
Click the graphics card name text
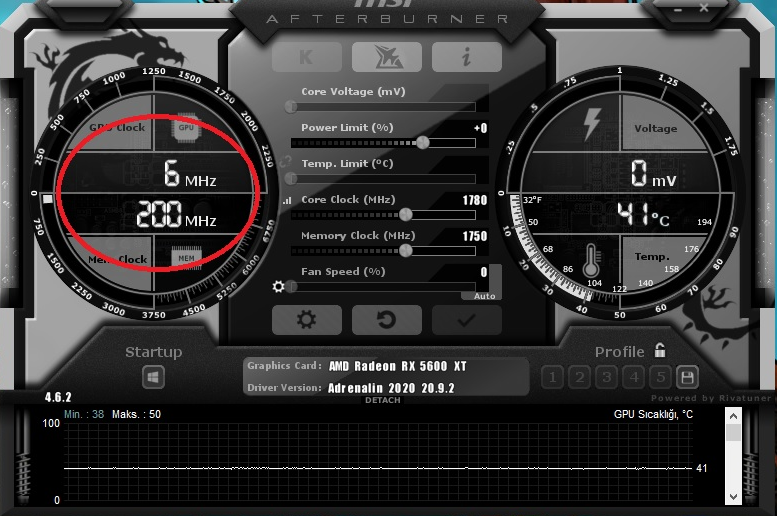click(x=398, y=366)
